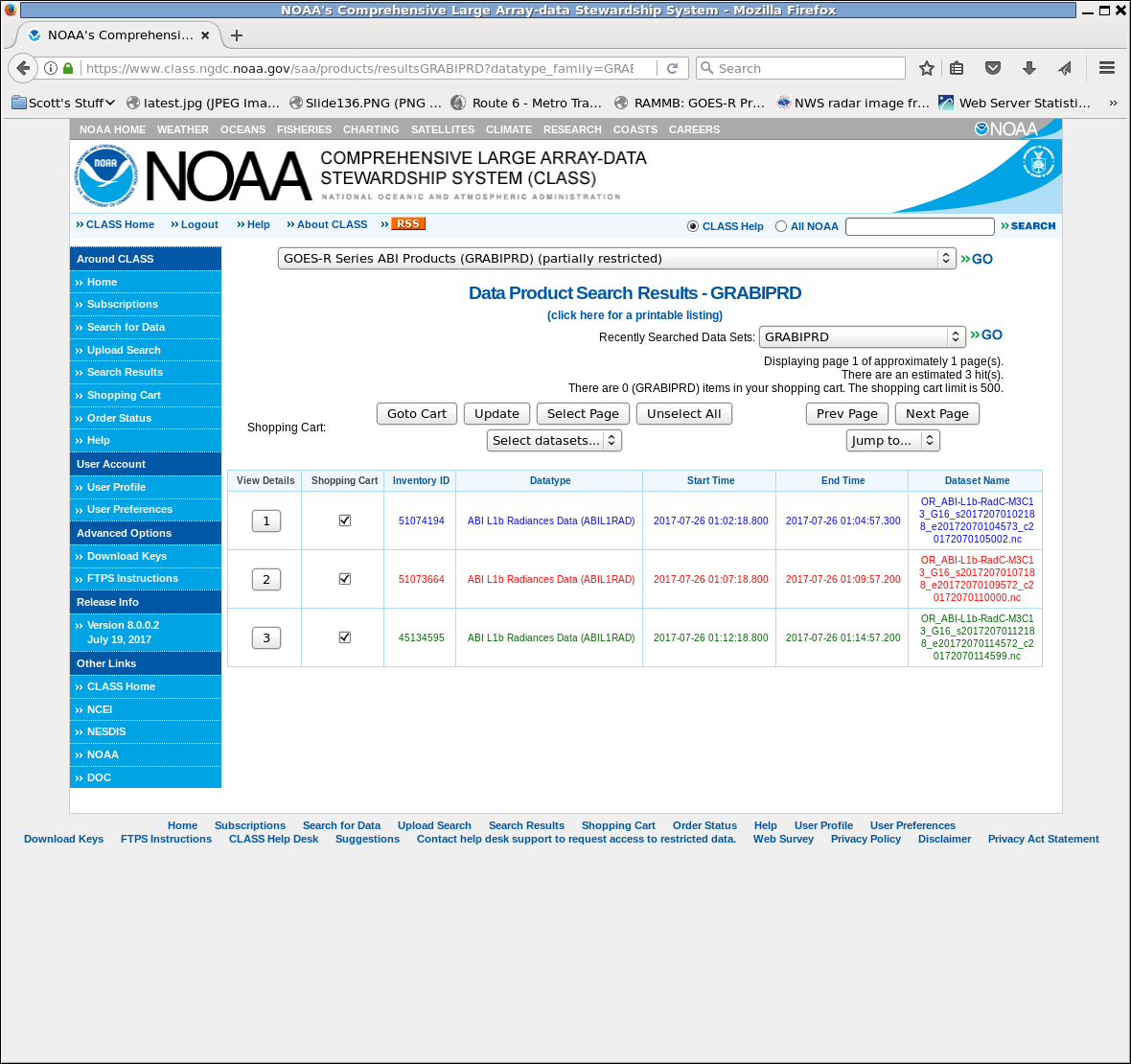Reload the page with the refresh icon
The height and width of the screenshot is (1064, 1131).
672,68
